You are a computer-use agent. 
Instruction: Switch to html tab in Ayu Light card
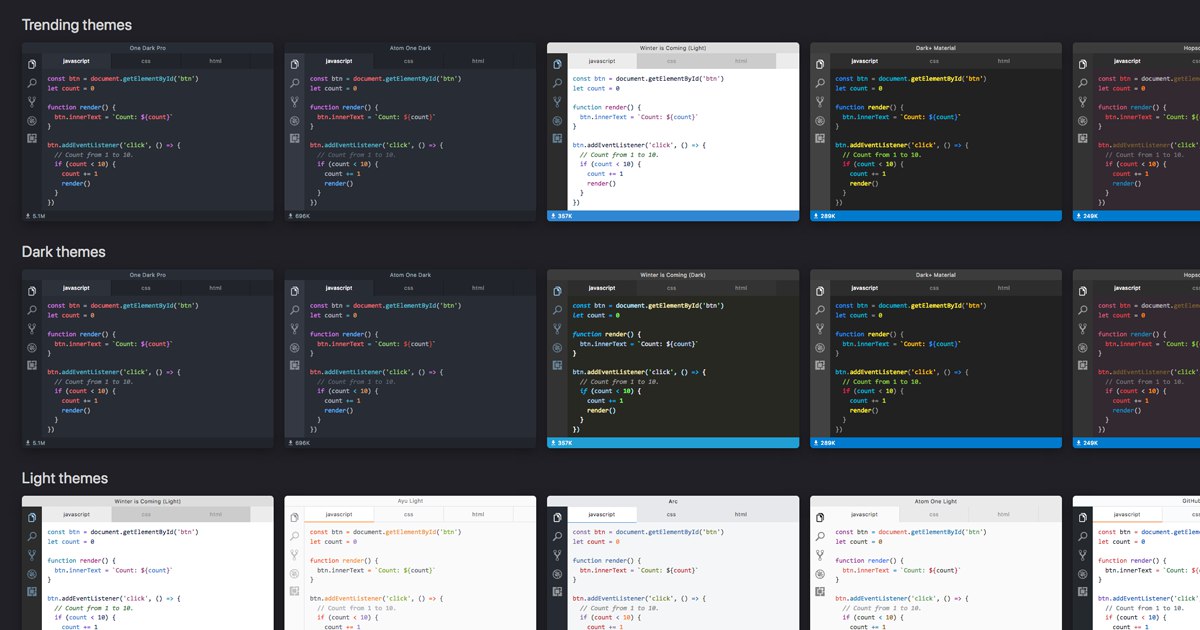click(x=478, y=514)
